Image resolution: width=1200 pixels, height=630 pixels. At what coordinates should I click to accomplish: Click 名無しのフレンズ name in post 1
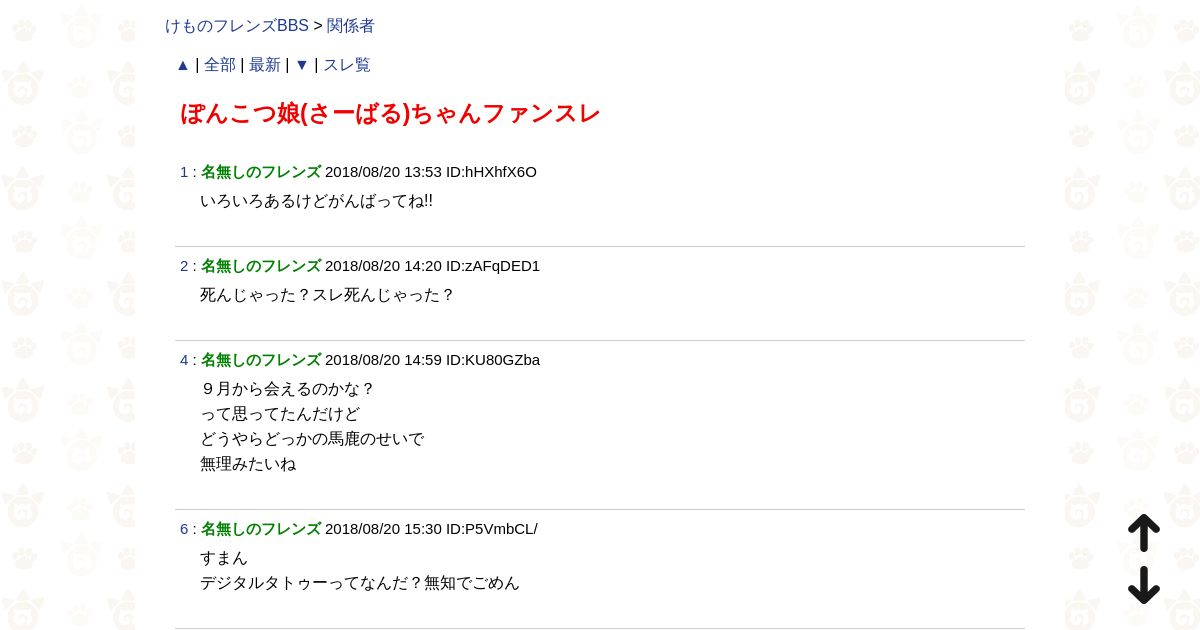coord(261,172)
